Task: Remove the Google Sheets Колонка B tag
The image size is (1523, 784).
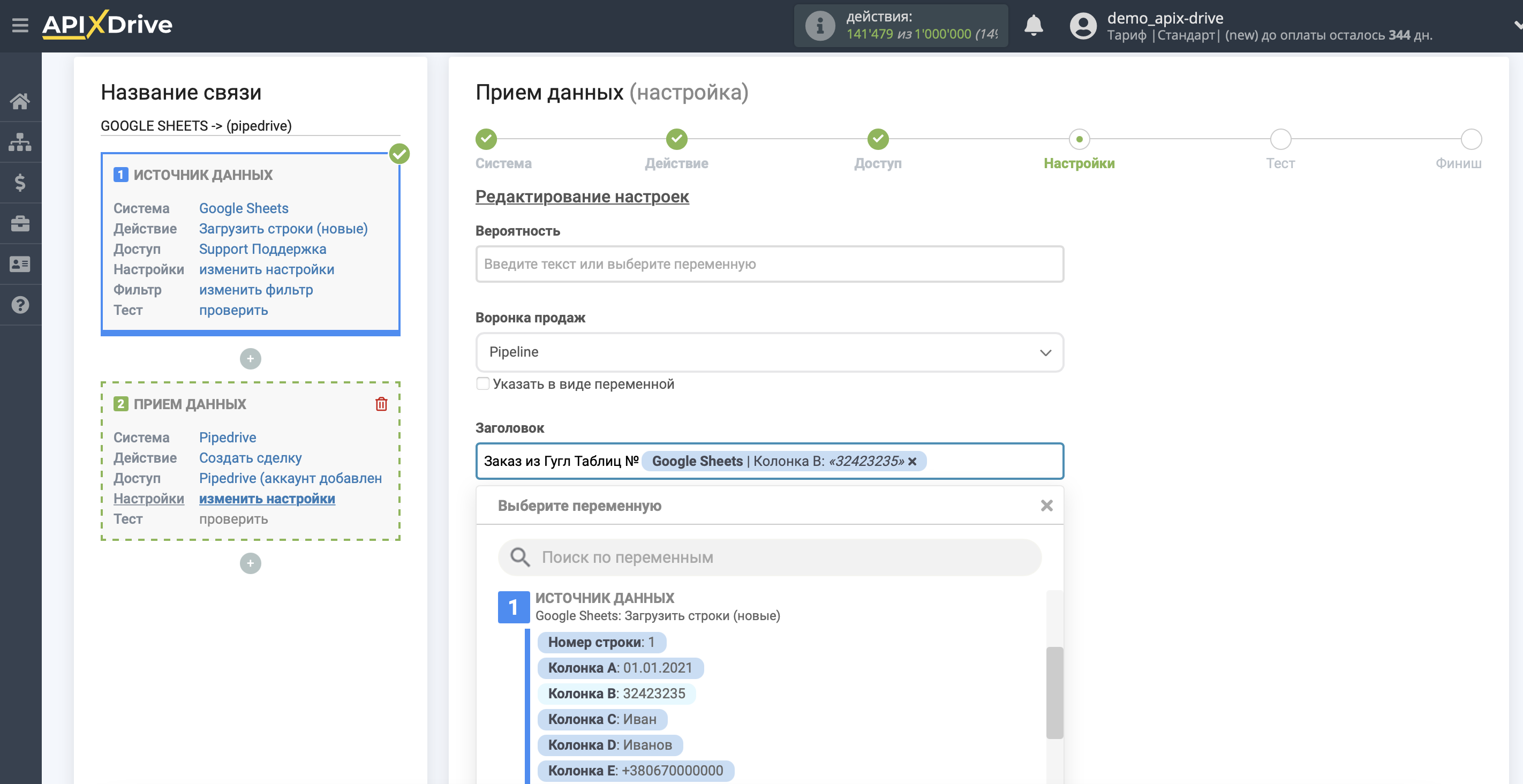Action: pos(913,461)
